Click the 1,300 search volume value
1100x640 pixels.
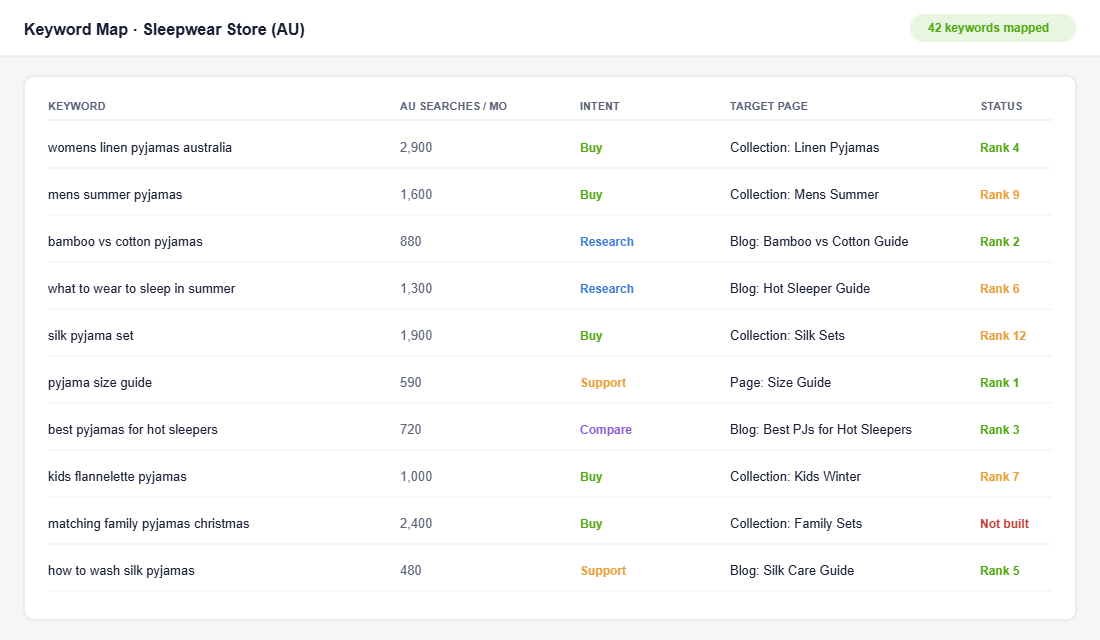coord(416,288)
